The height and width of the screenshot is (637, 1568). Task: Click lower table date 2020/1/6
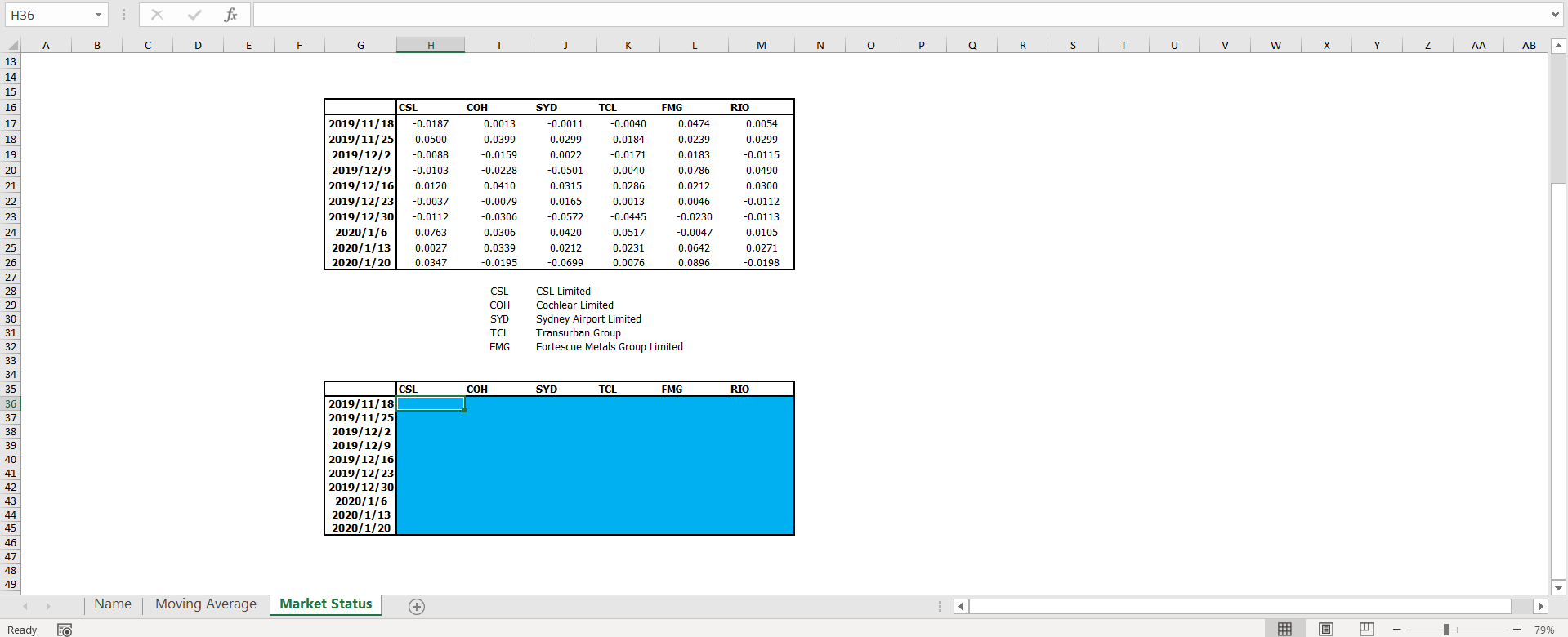coord(361,501)
